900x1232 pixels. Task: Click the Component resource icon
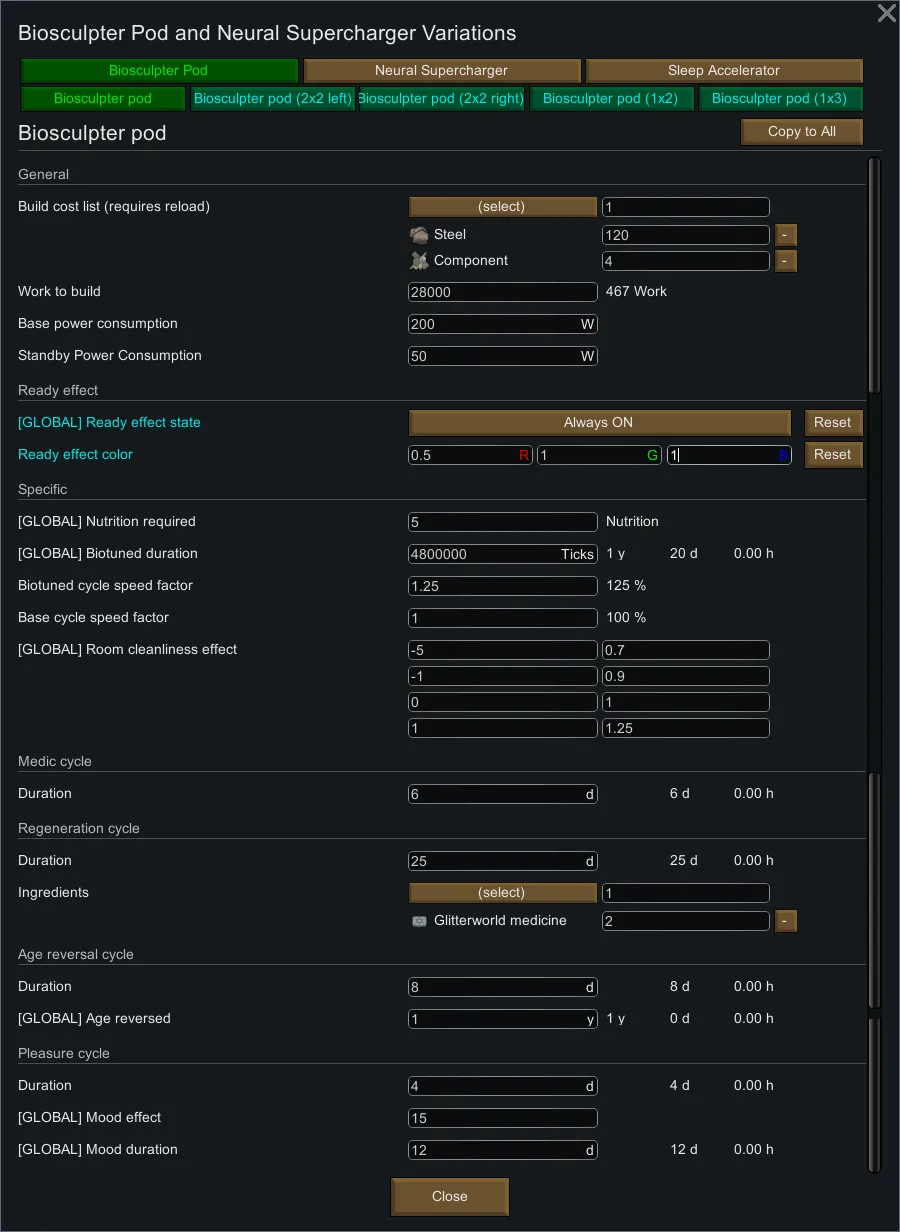(419, 261)
